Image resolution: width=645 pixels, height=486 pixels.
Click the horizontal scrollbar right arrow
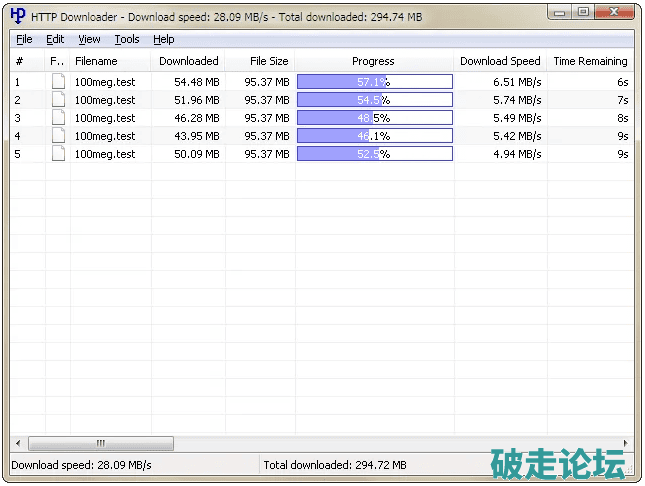[626, 443]
